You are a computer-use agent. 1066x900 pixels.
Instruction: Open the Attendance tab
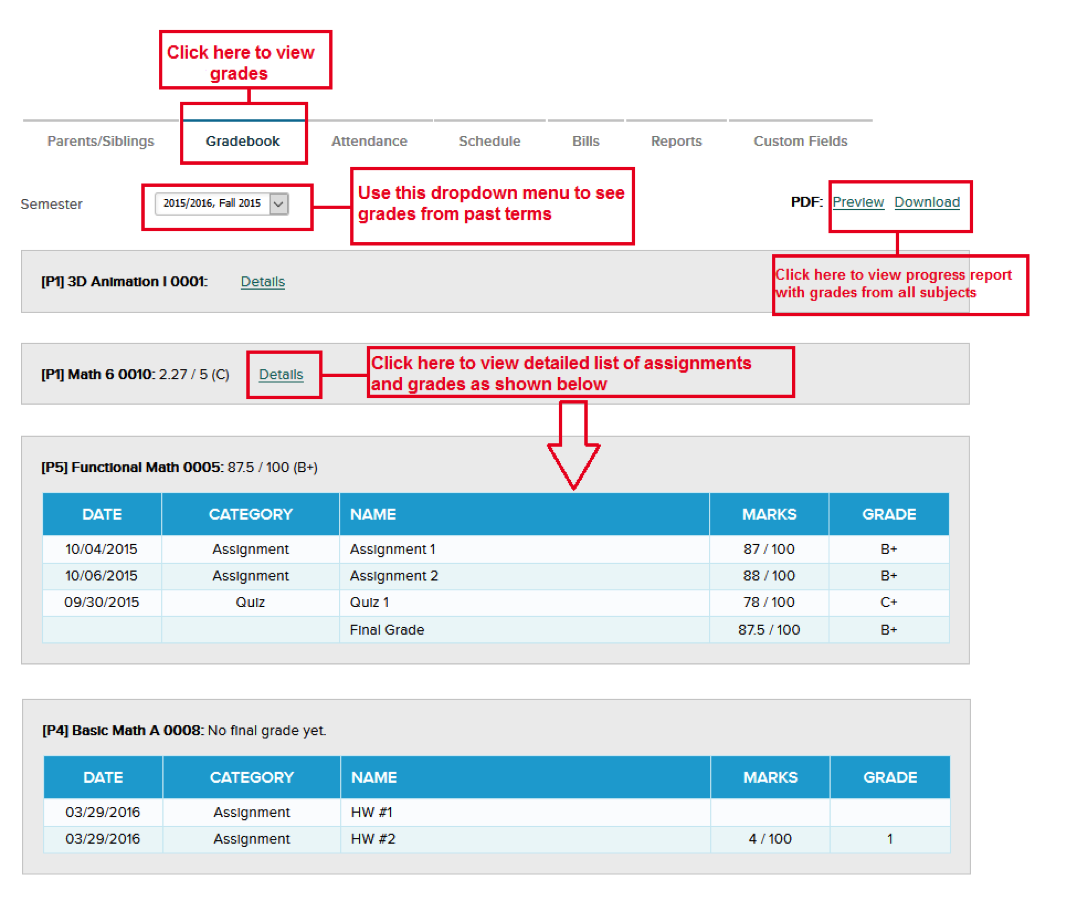click(370, 141)
